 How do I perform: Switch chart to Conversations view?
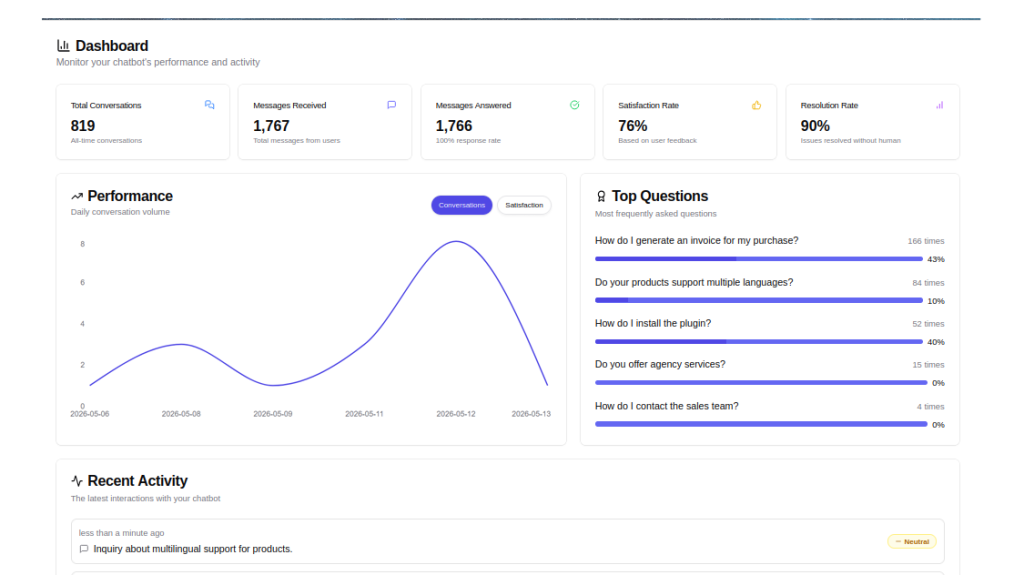pyautogui.click(x=462, y=205)
